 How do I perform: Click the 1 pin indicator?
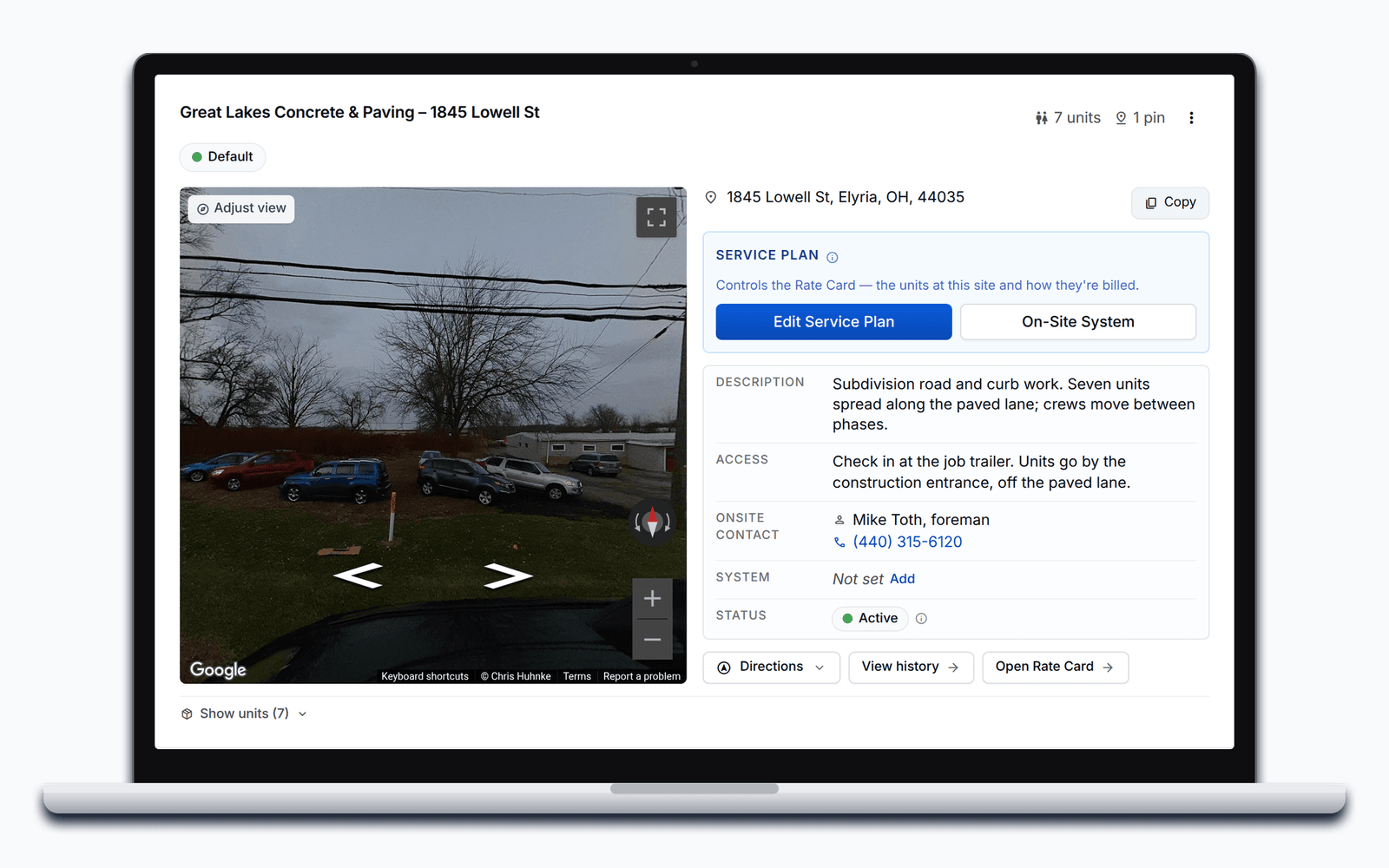pos(1140,118)
